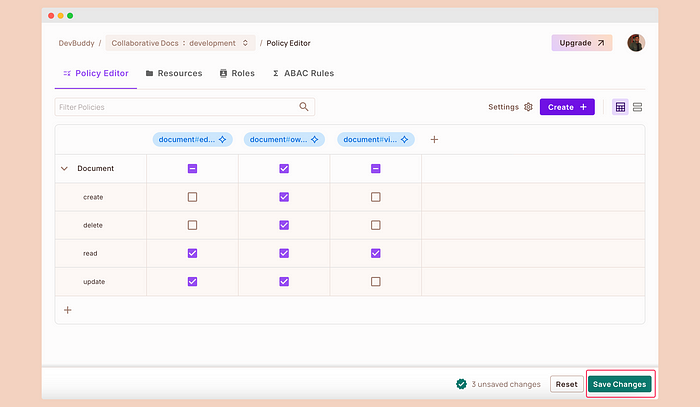
Task: Click the search magnifier icon
Action: [x=304, y=107]
